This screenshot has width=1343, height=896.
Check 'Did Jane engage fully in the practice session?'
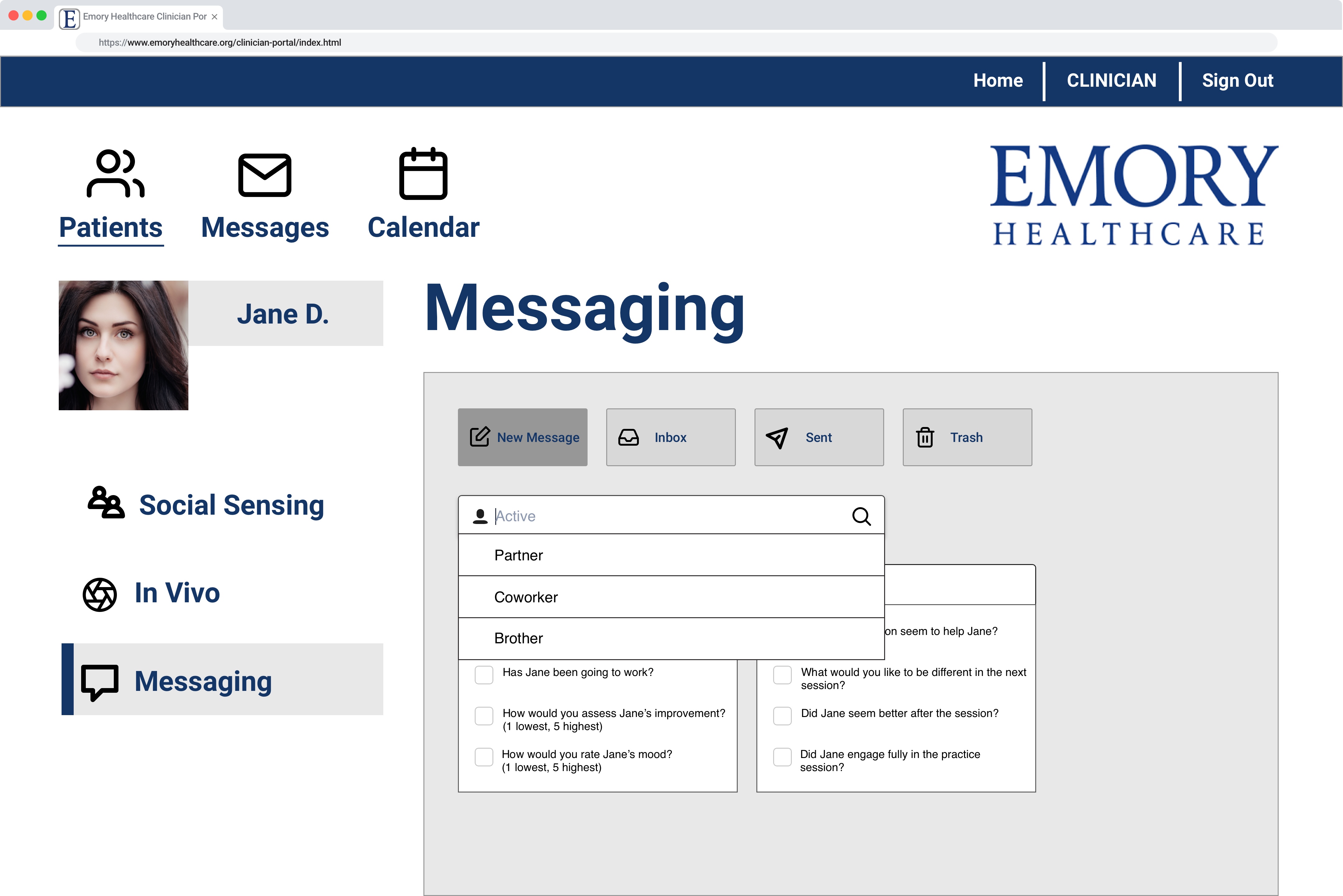click(x=782, y=756)
